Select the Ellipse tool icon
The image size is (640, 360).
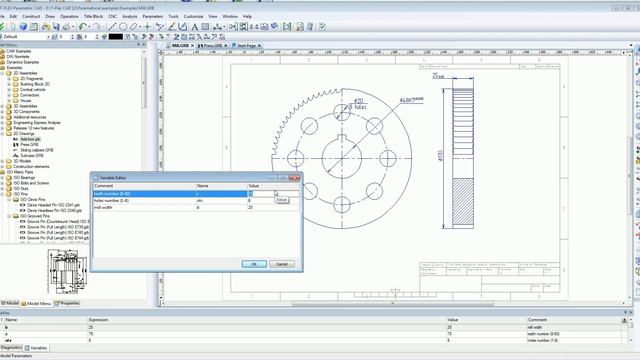coord(133,27)
